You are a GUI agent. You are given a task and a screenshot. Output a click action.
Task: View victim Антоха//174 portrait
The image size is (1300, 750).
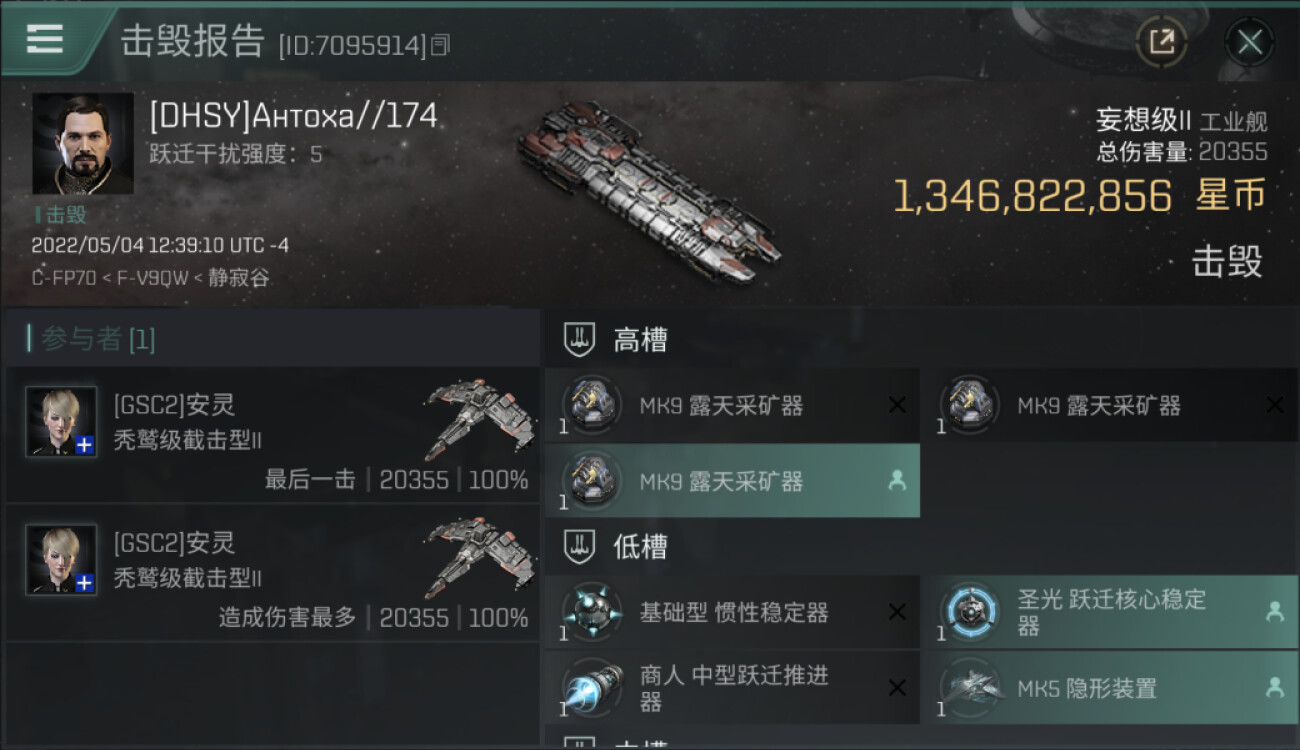pos(83,143)
